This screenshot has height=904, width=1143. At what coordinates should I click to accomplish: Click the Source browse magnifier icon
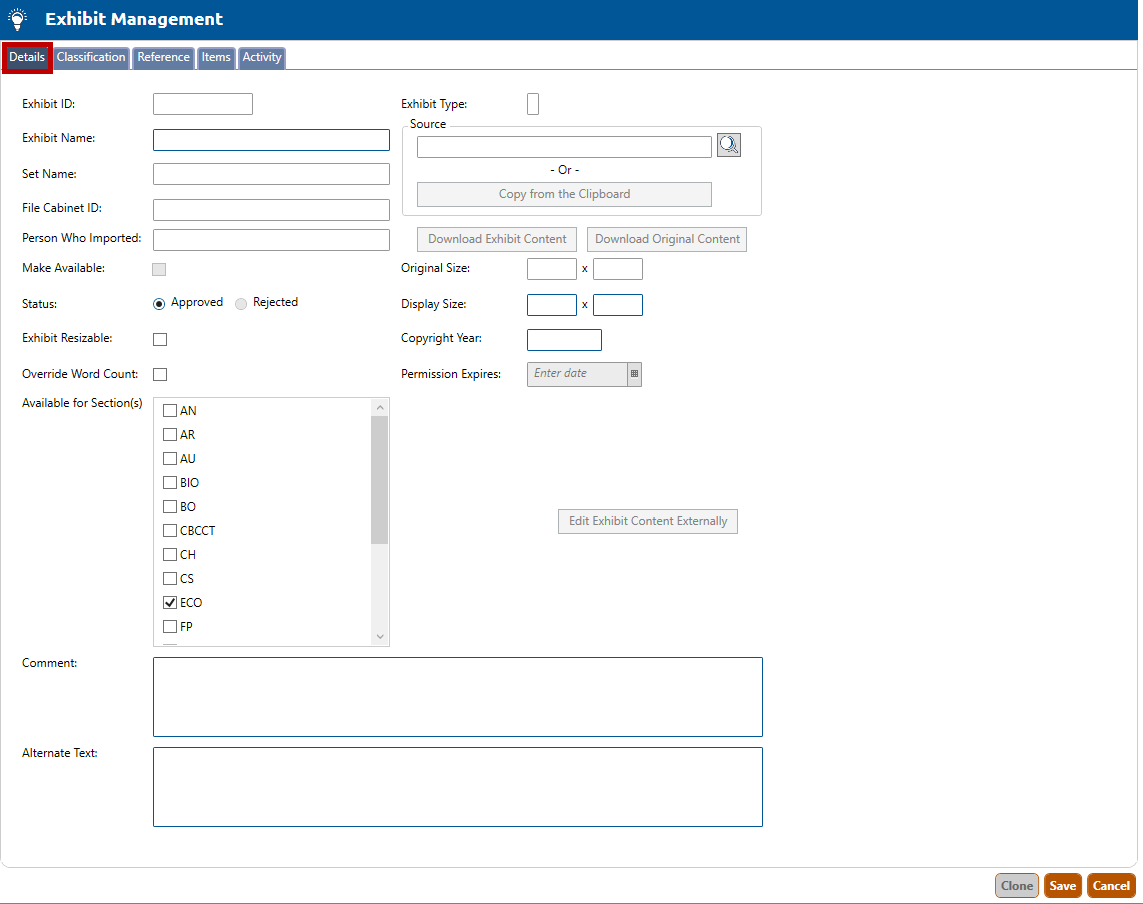pos(728,146)
